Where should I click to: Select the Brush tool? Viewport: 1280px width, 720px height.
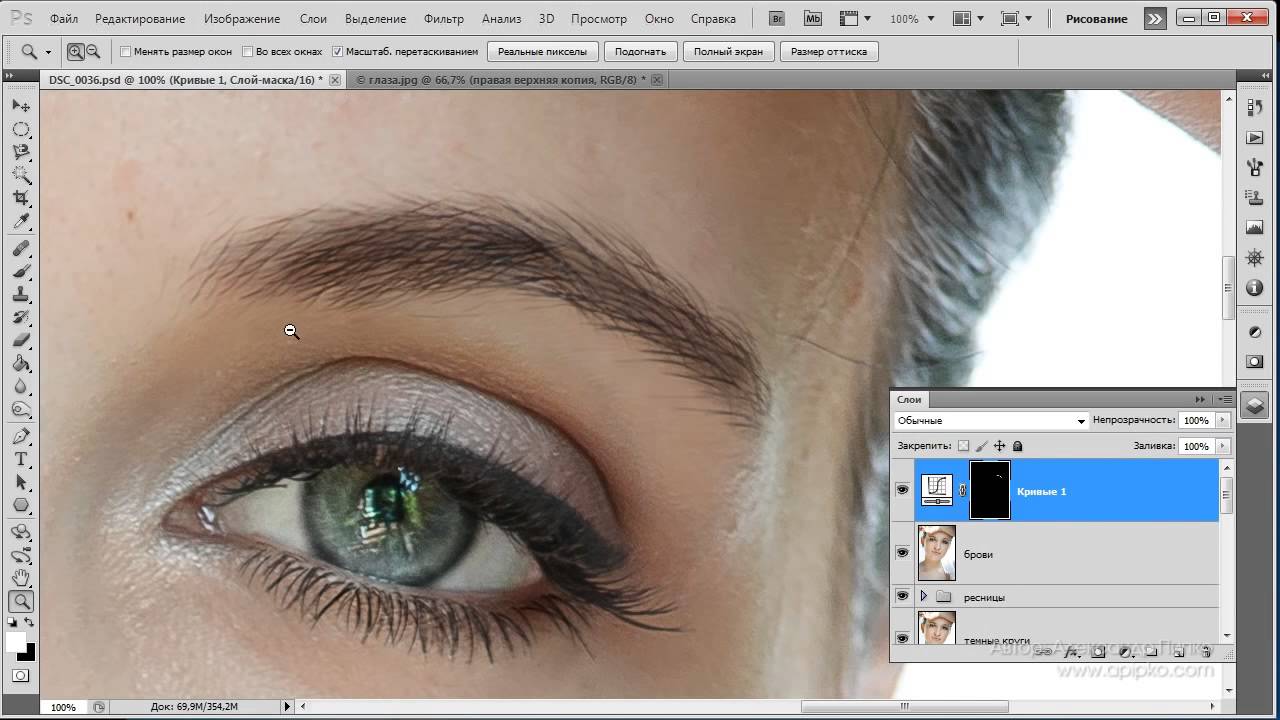click(21, 271)
